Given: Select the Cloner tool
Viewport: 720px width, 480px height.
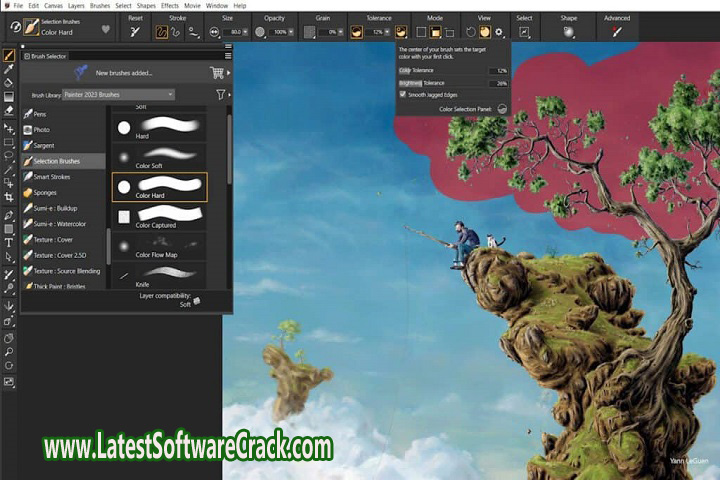Looking at the screenshot, I should point(9,275).
